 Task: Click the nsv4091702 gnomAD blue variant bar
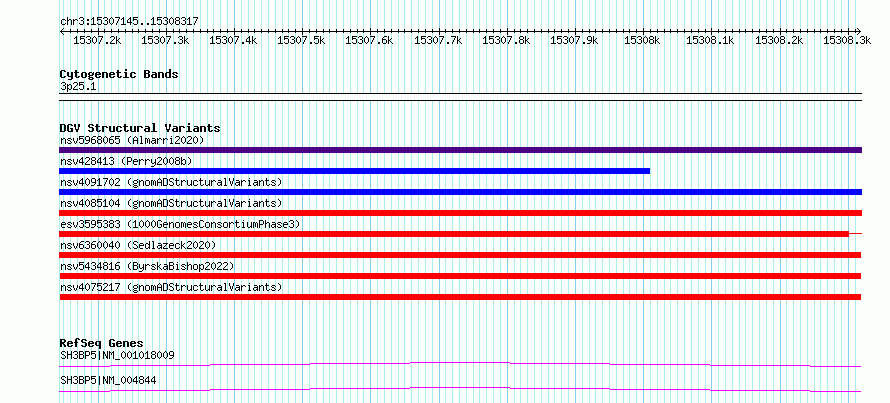click(x=460, y=192)
